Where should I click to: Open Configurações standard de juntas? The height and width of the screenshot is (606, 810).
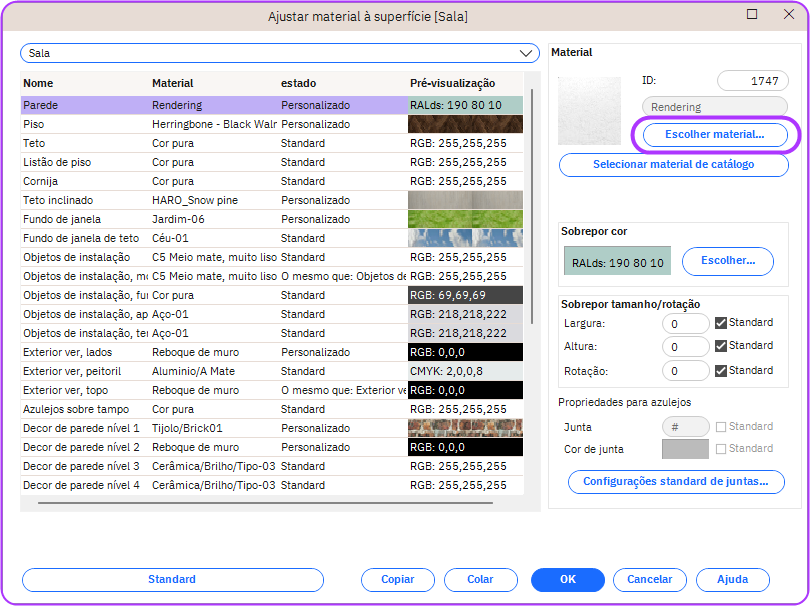click(x=675, y=482)
